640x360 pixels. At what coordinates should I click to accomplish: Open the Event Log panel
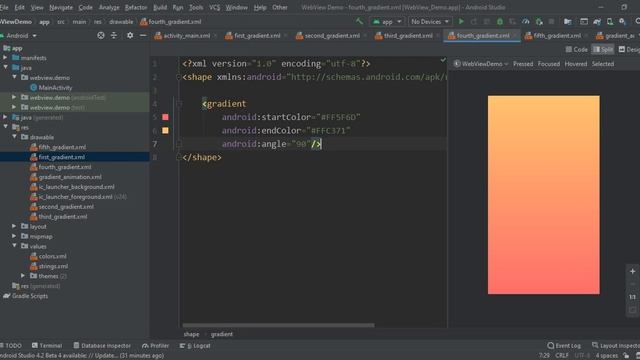click(564, 345)
